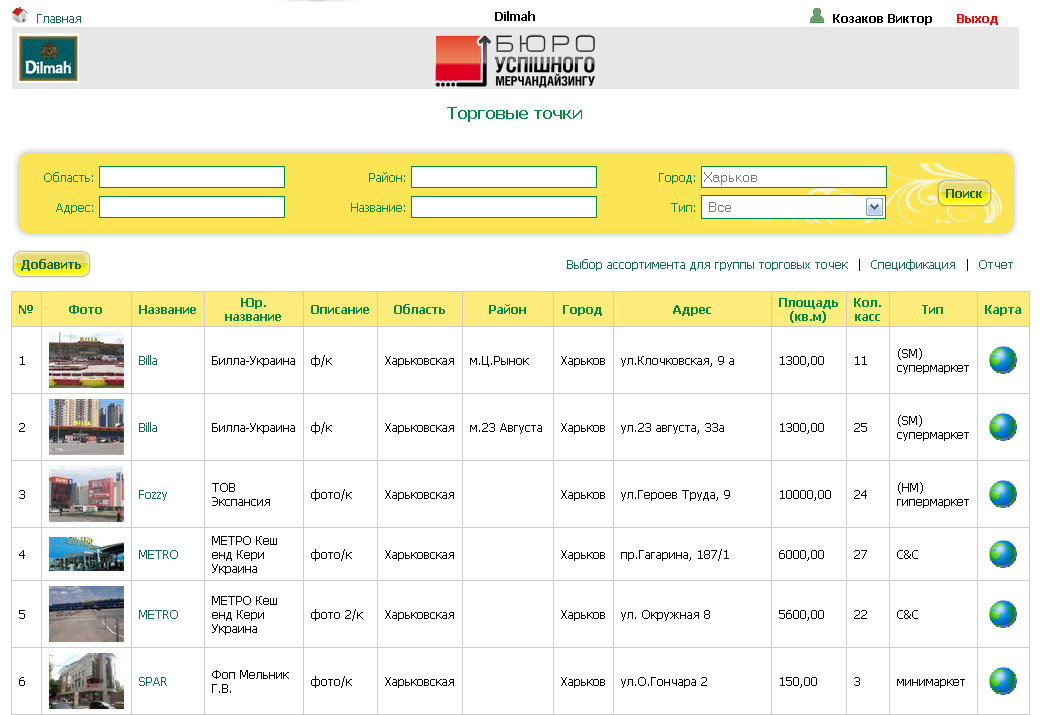This screenshot has width=1043, height=715.
Task: Click the Бюро успішного мерчандайзингу logo
Action: click(x=515, y=61)
